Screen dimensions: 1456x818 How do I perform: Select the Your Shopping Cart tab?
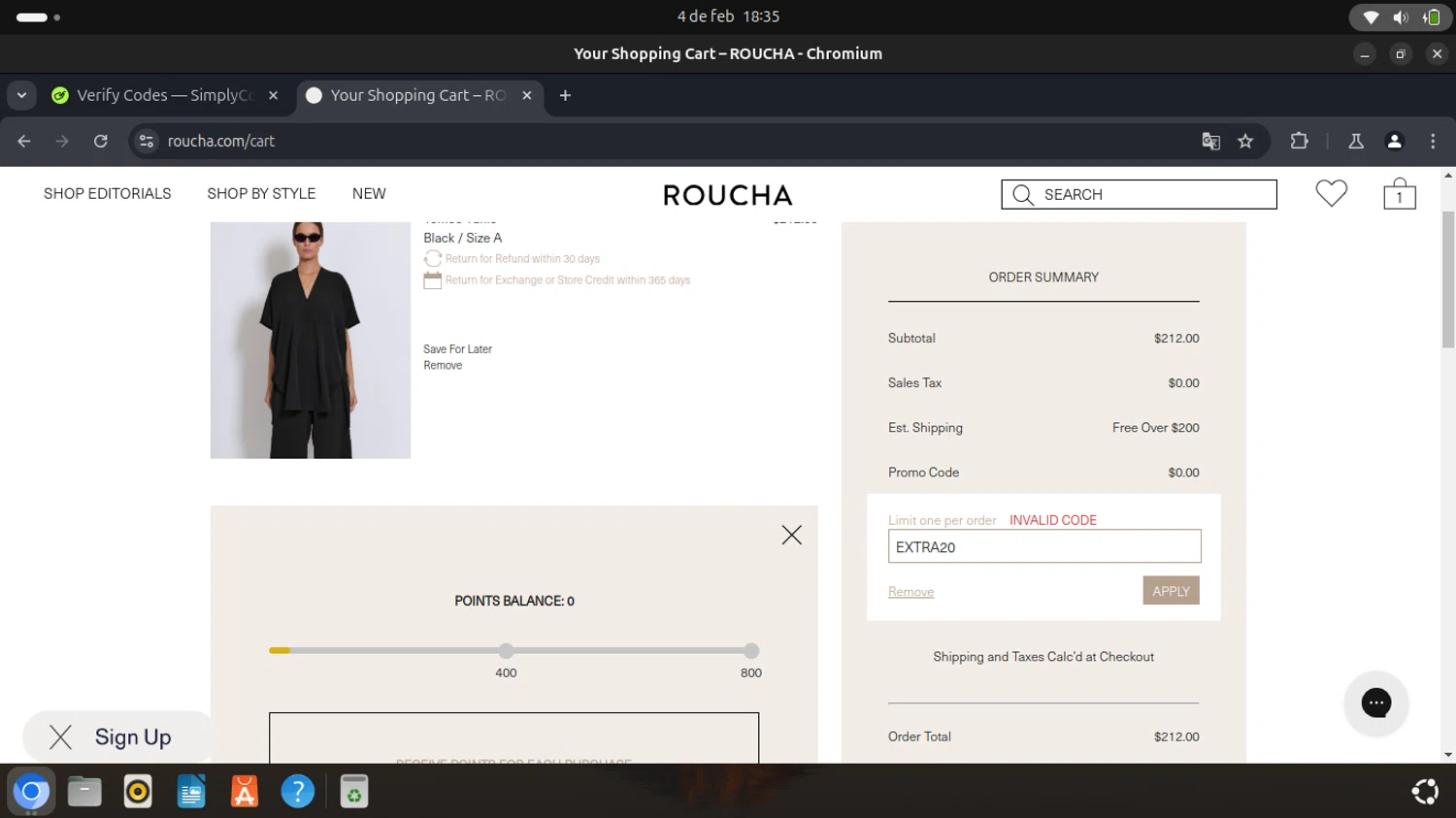pyautogui.click(x=419, y=95)
